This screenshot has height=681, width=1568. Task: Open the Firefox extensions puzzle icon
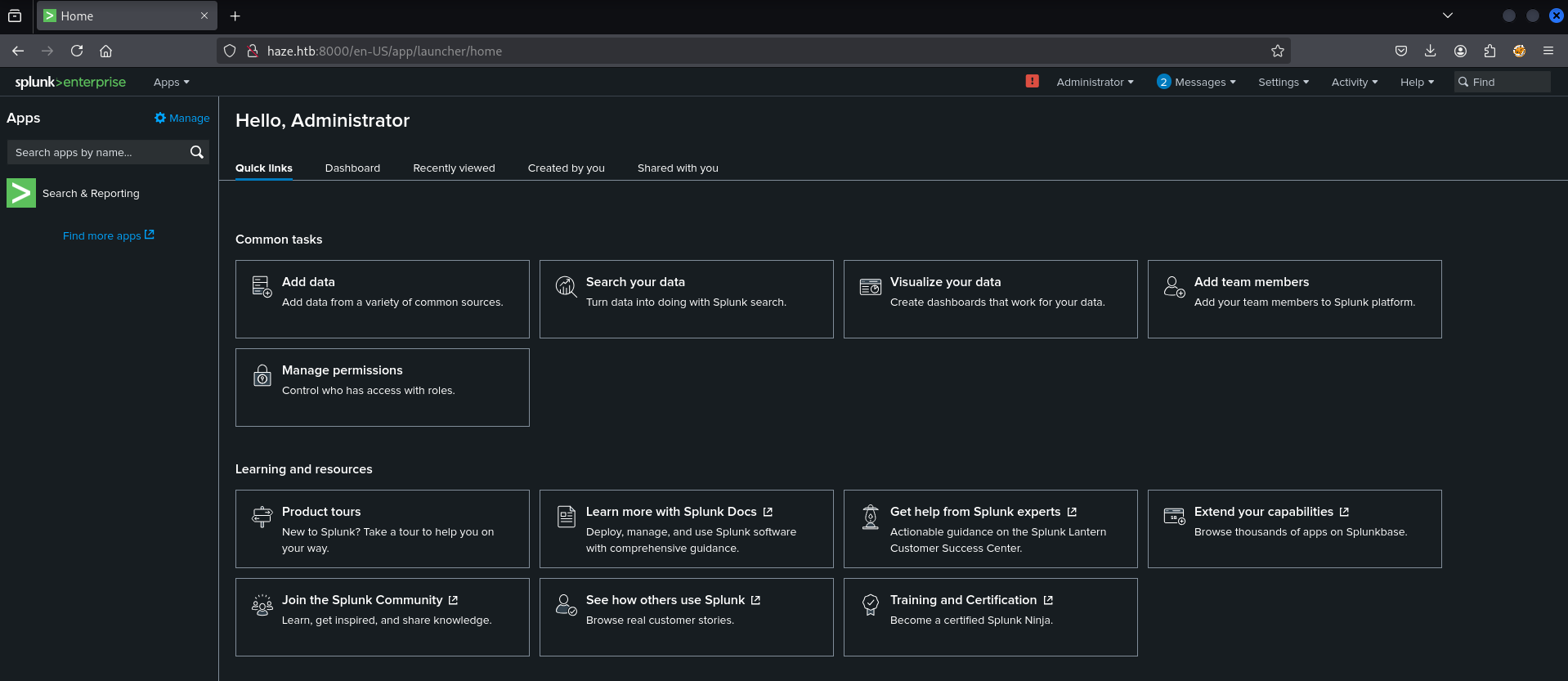[x=1490, y=51]
